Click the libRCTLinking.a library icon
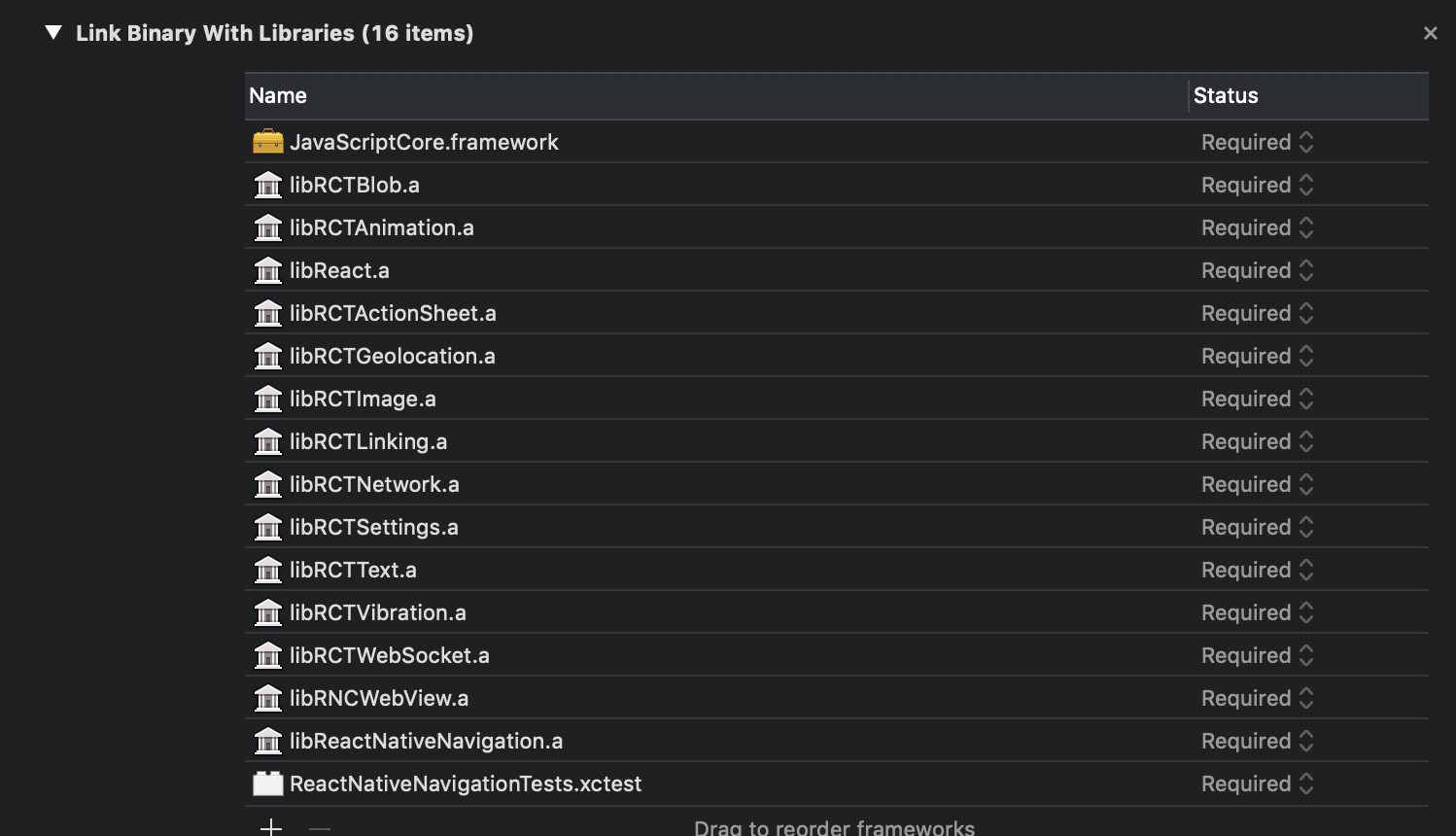Screen dimensions: 1456x836 [x=267, y=441]
